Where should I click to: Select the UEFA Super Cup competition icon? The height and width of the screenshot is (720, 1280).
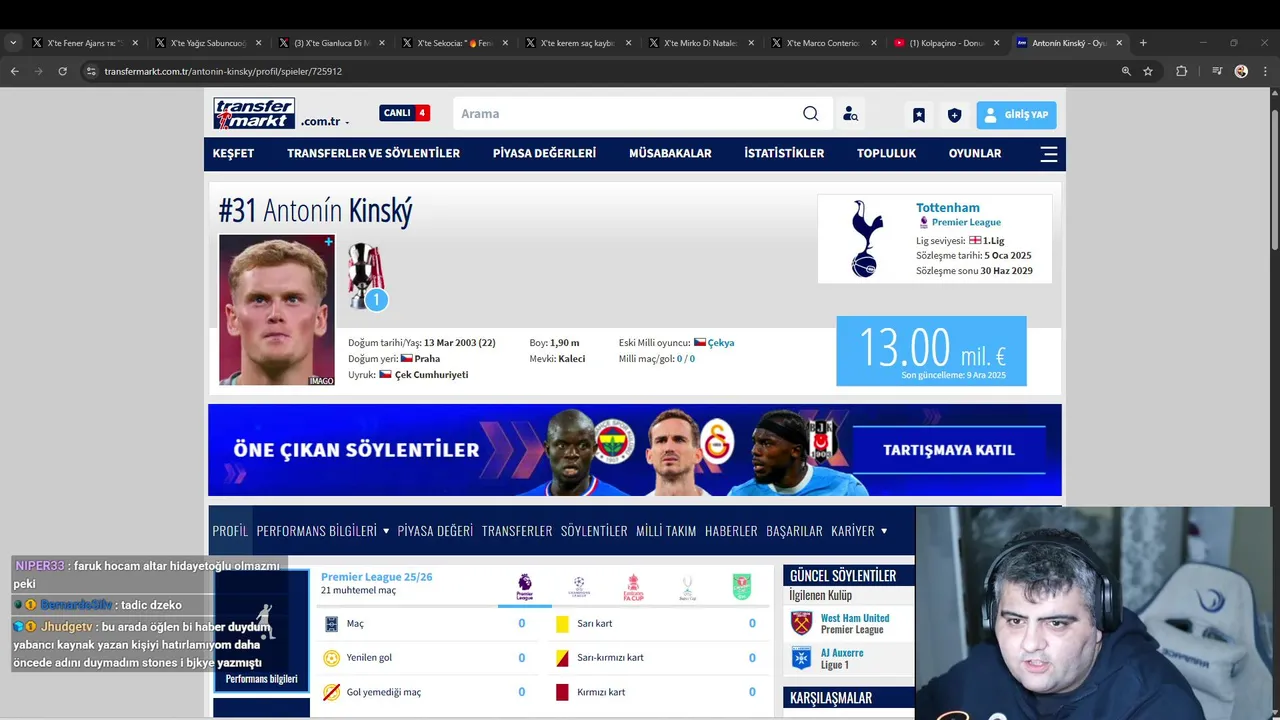point(687,587)
